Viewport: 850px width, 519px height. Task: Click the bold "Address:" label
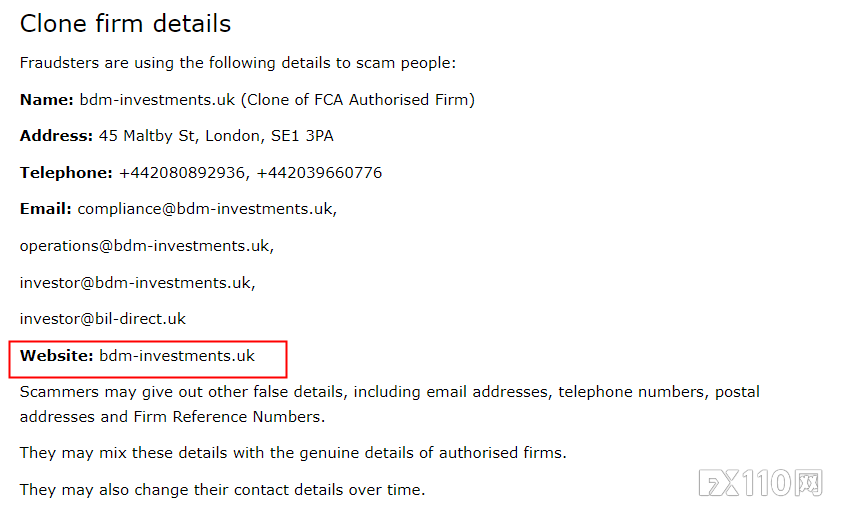56,136
